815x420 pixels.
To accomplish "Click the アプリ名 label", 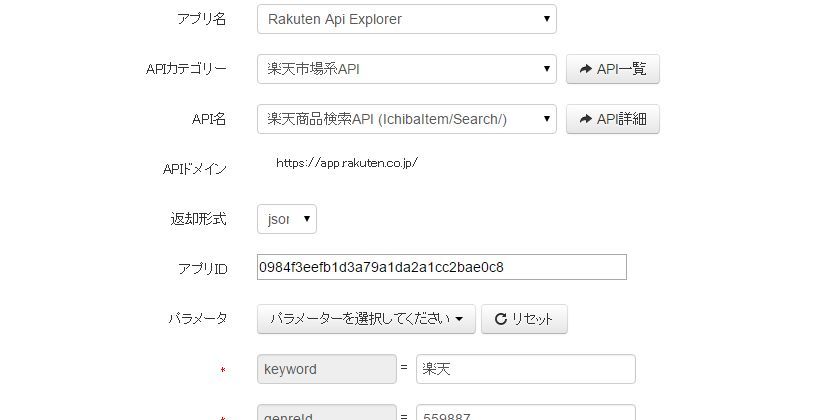I will (201, 20).
